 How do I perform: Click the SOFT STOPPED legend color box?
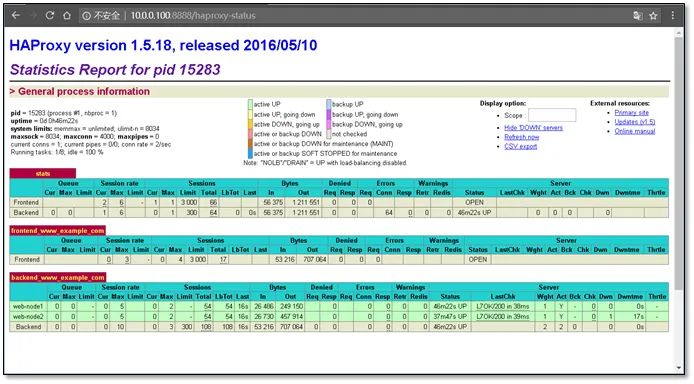pyautogui.click(x=250, y=154)
